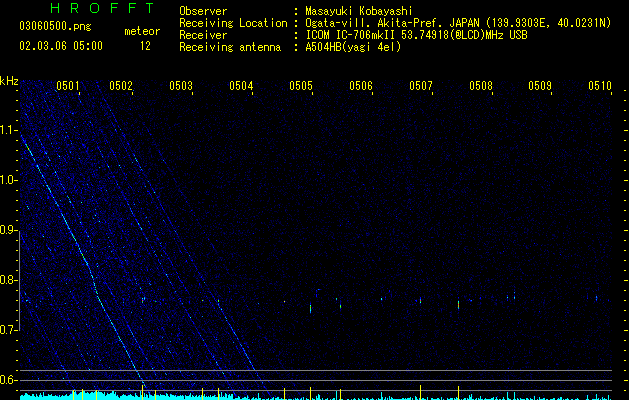629x400 pixels.
Task: Click the ICOM IC-706mkII receiver text
Action: click(x=416, y=35)
